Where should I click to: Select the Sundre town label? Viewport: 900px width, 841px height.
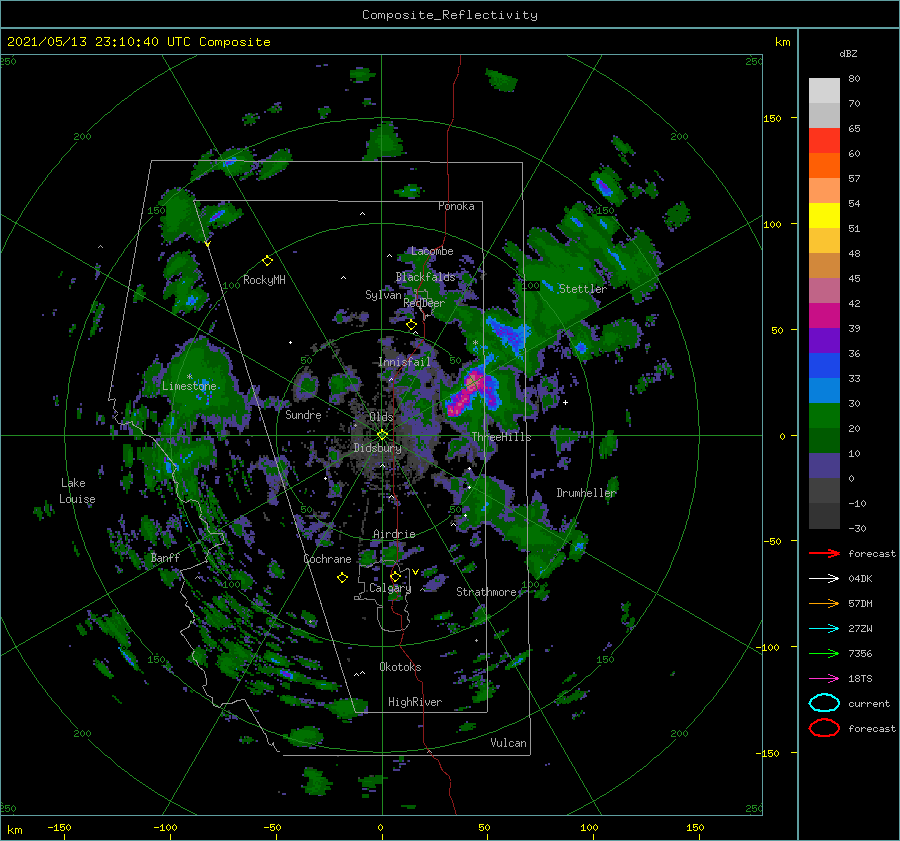[304, 414]
